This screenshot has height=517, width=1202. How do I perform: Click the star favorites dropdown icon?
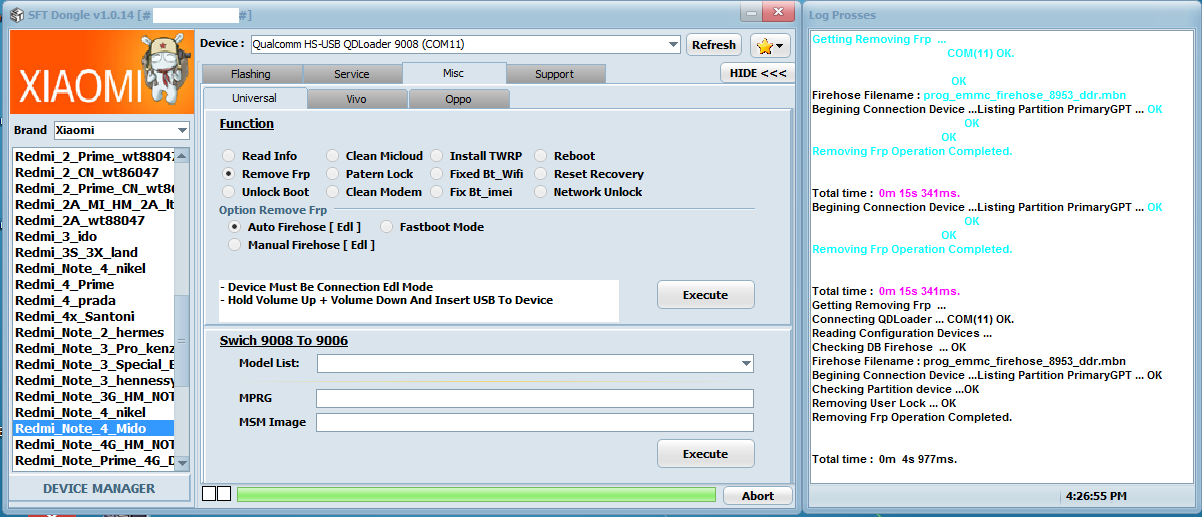pyautogui.click(x=770, y=45)
